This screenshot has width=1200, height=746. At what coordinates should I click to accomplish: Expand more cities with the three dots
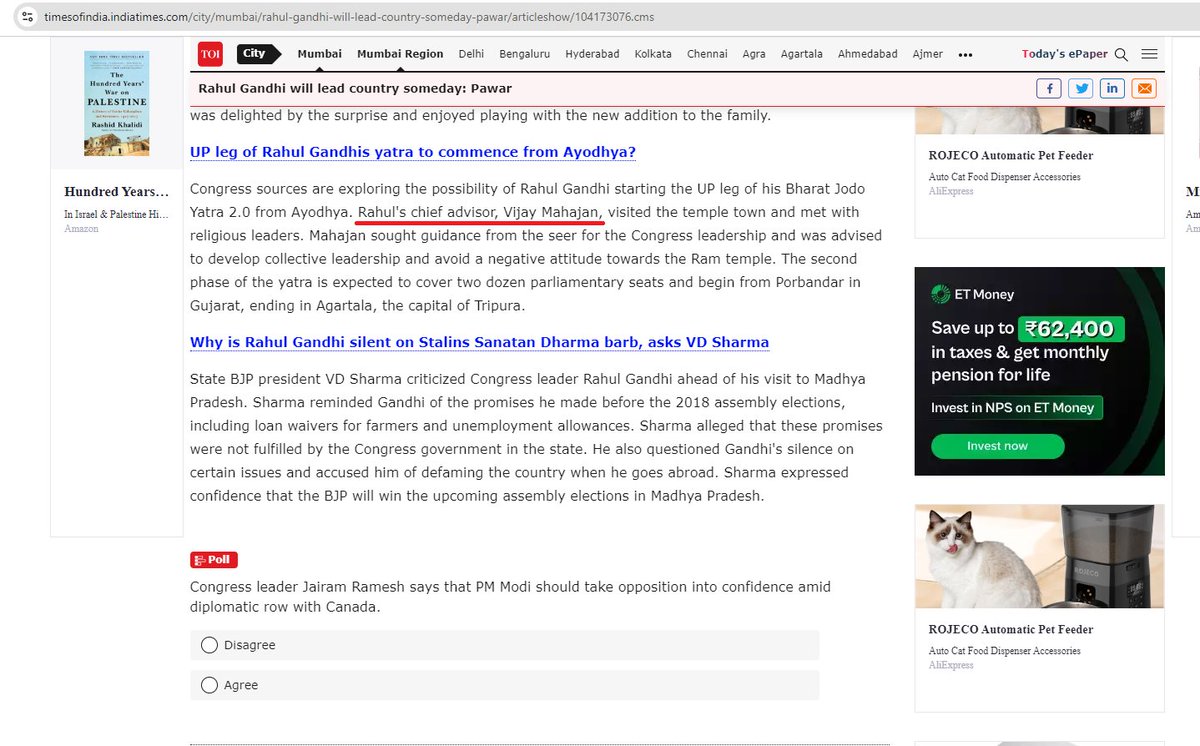click(965, 55)
